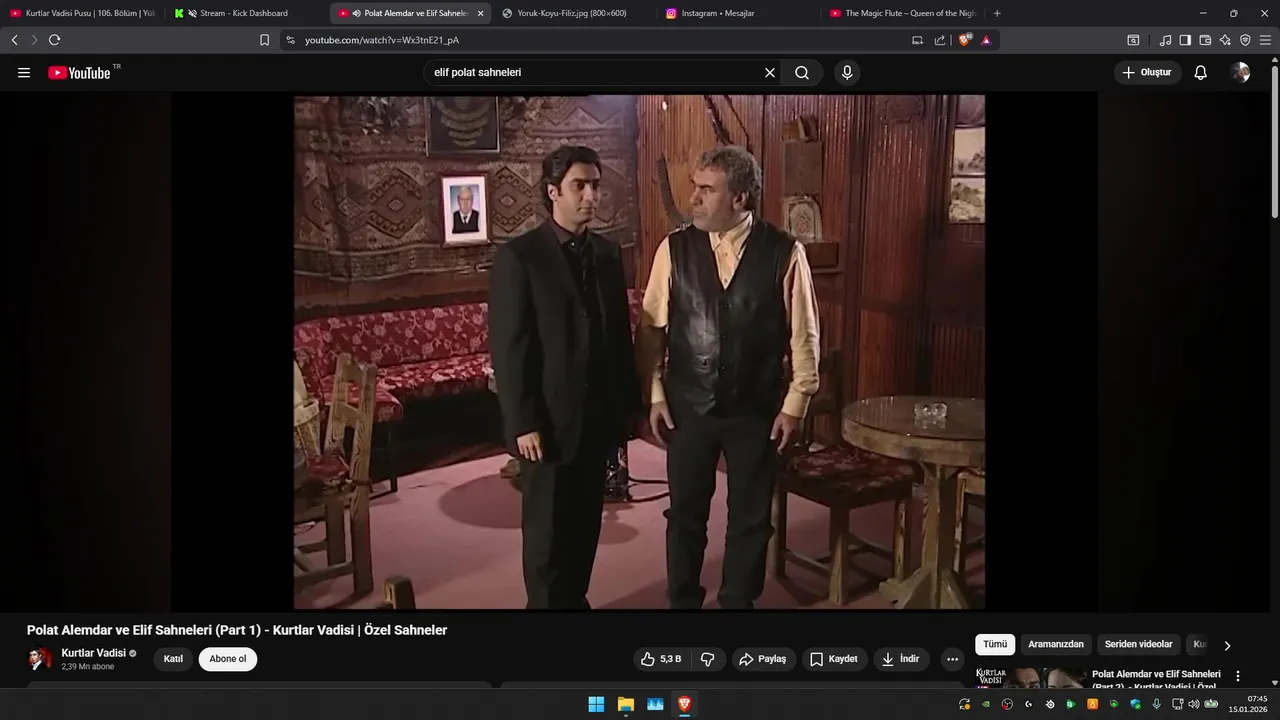Image resolution: width=1280 pixels, height=720 pixels.
Task: Open the browser main menu
Action: point(1265,40)
